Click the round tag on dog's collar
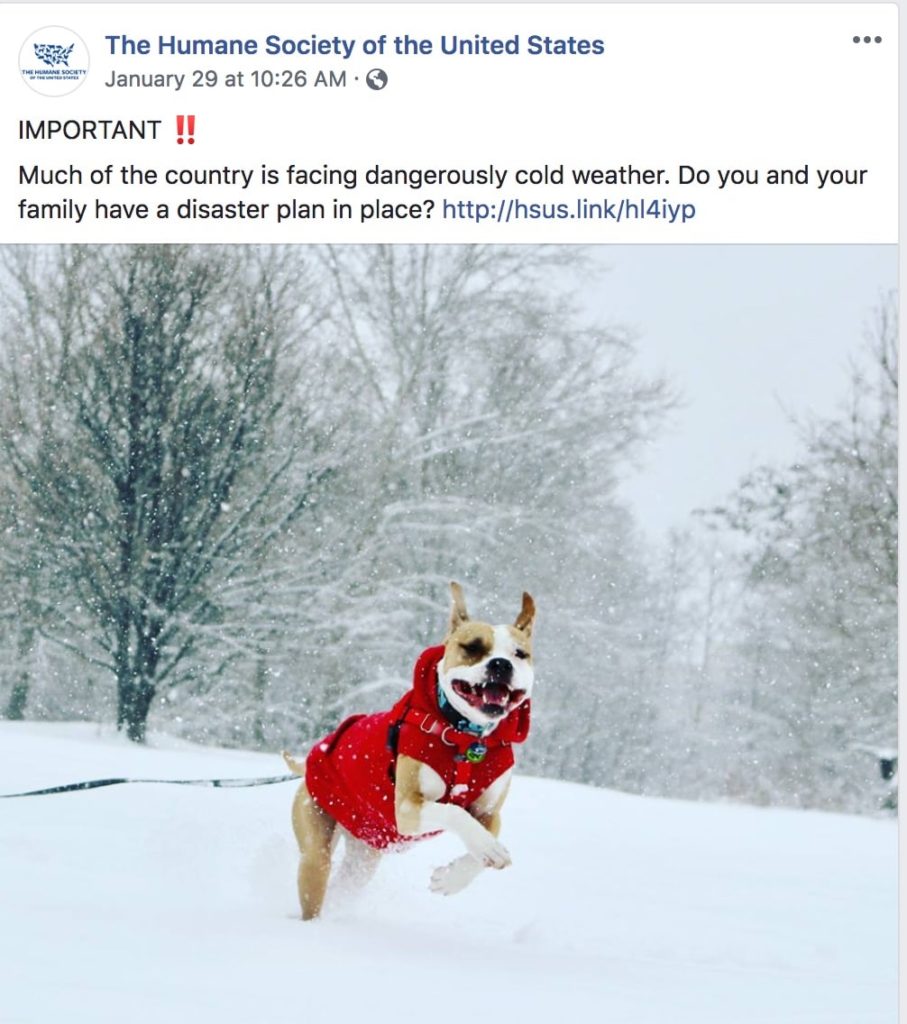 click(476, 752)
